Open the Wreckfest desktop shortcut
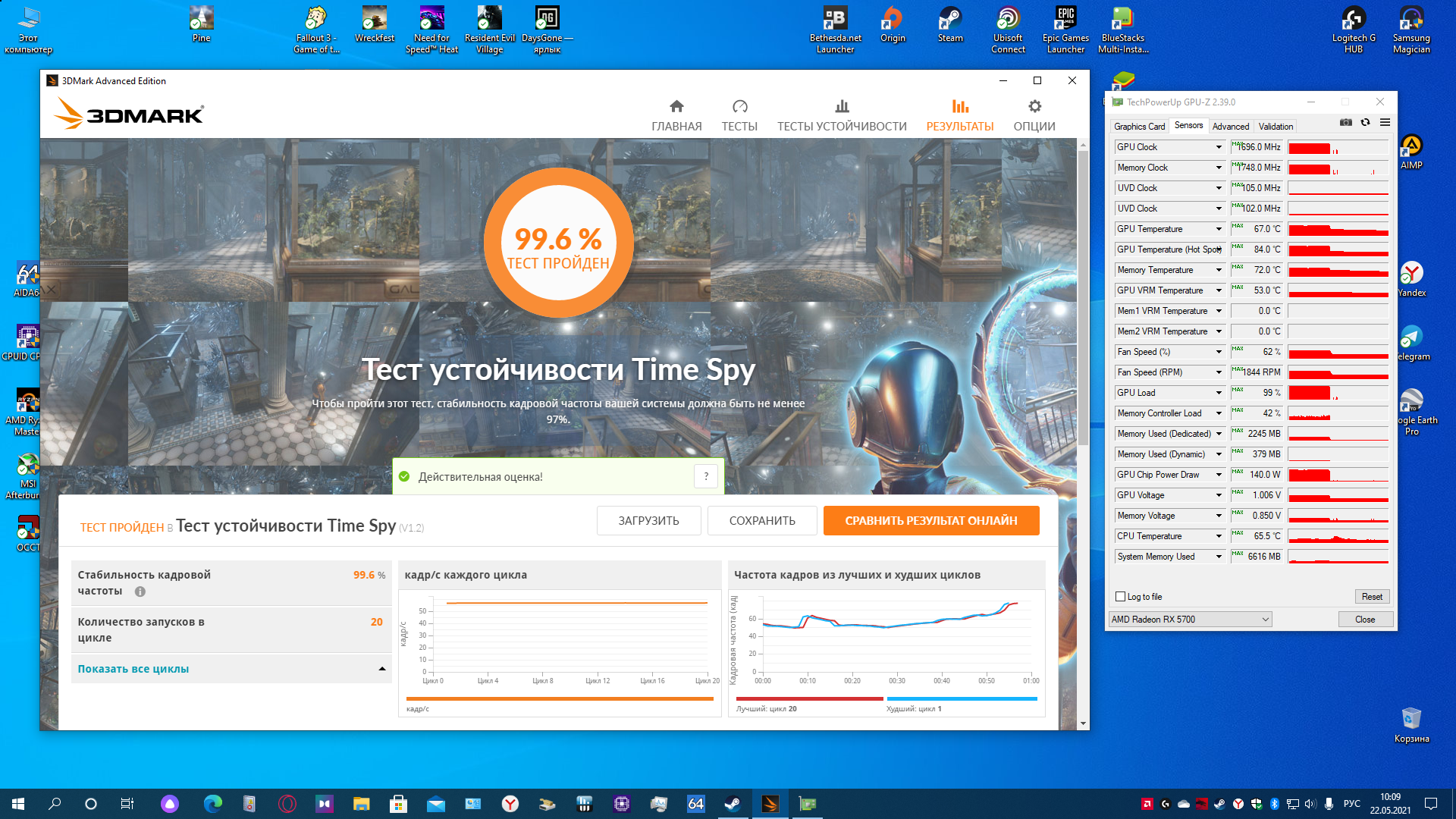 [375, 24]
